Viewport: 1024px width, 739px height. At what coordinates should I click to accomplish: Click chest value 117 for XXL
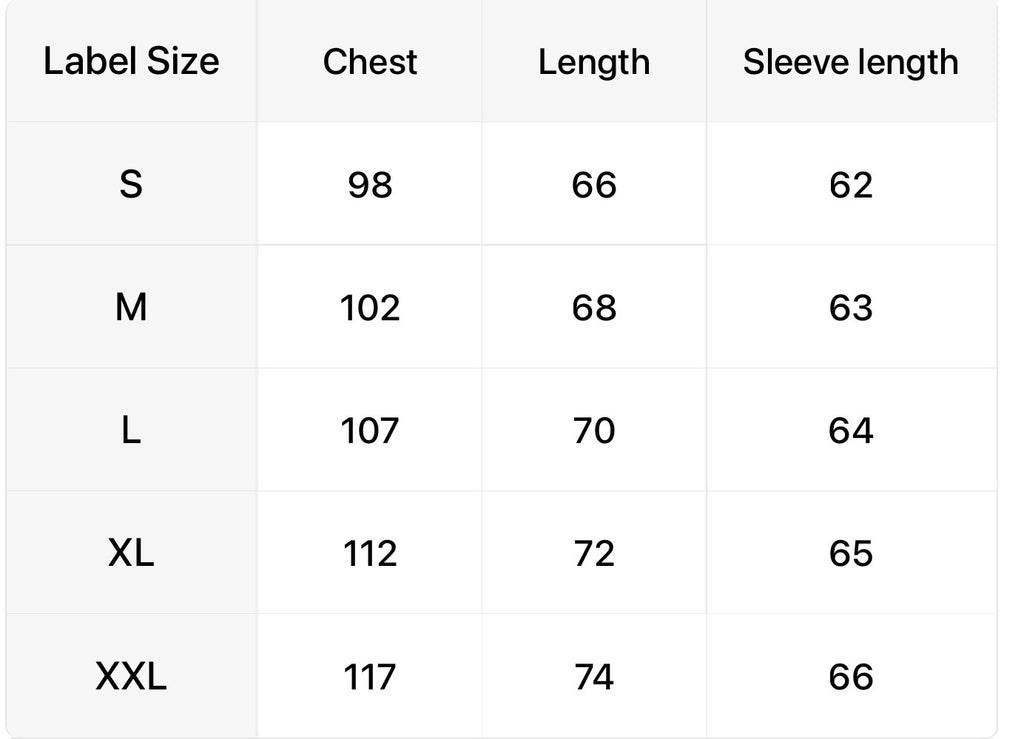click(370, 676)
